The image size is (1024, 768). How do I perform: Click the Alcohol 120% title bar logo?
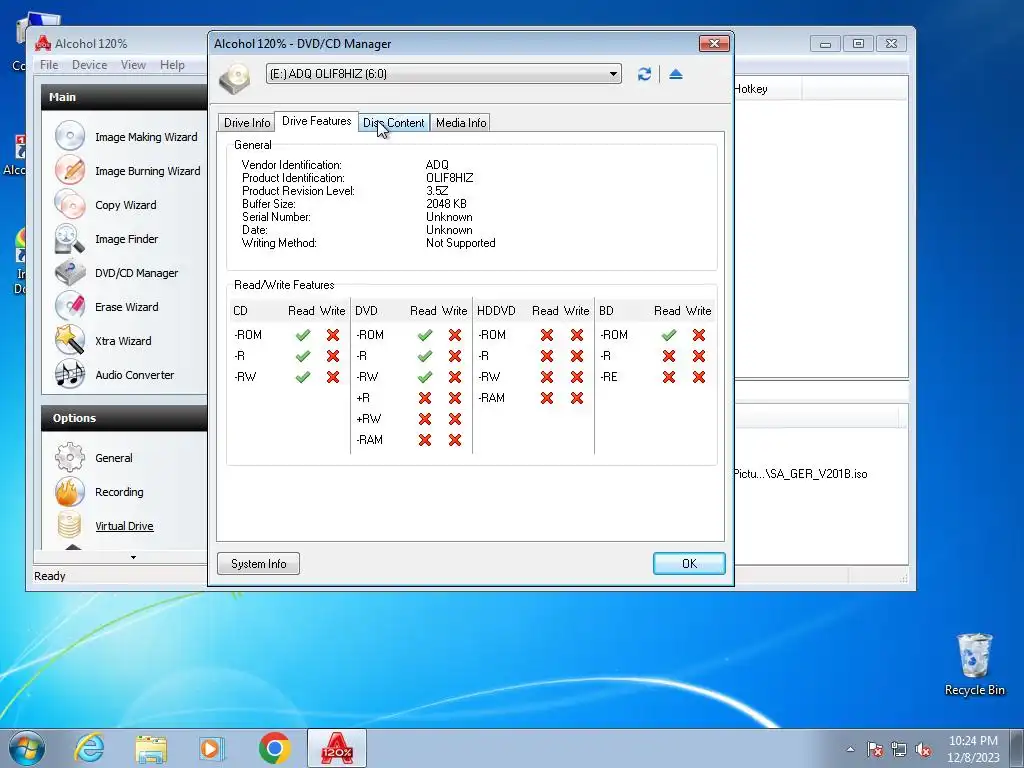42,44
